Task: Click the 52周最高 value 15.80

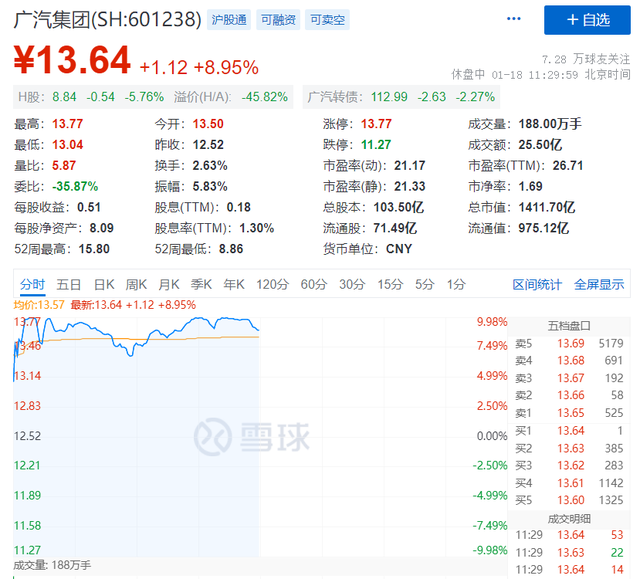Action: (94, 249)
